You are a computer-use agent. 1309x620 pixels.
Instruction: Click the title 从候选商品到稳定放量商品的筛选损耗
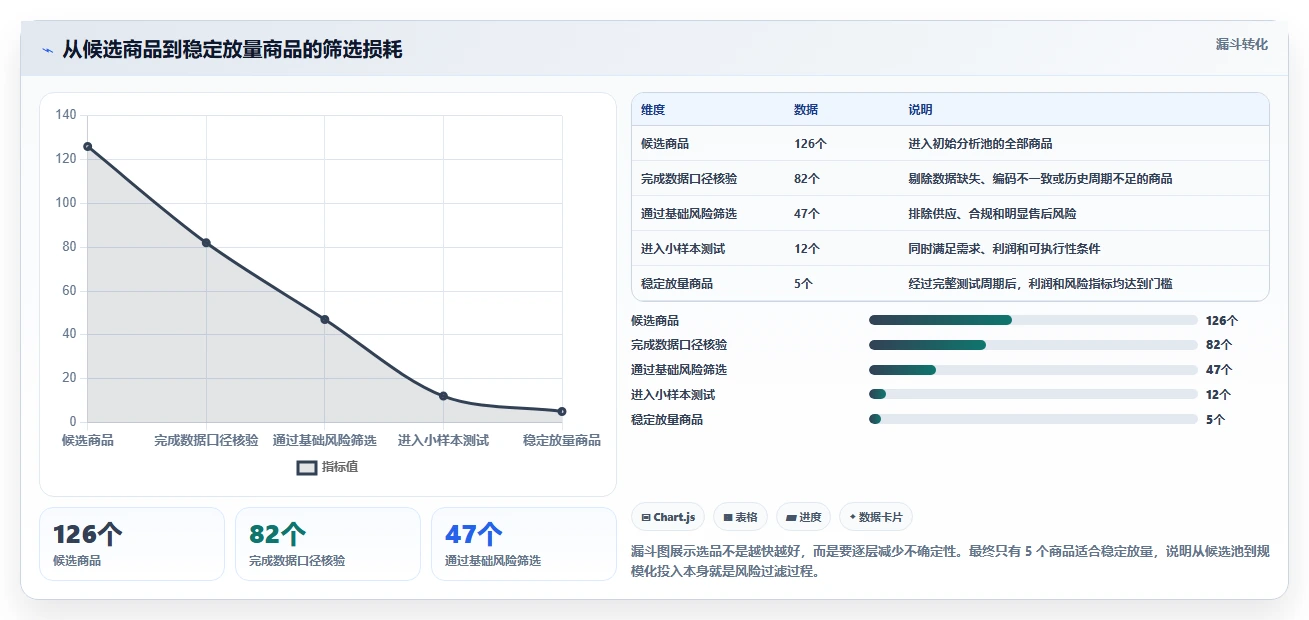(232, 49)
